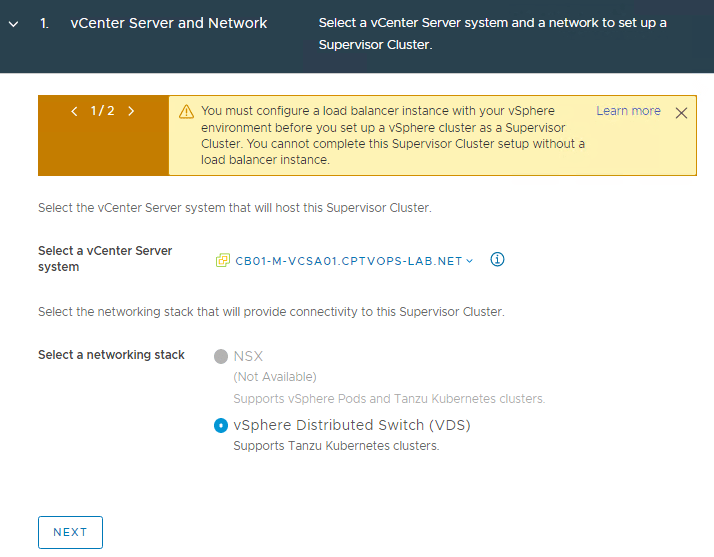Click the vCenter Server system icon

coord(222,260)
